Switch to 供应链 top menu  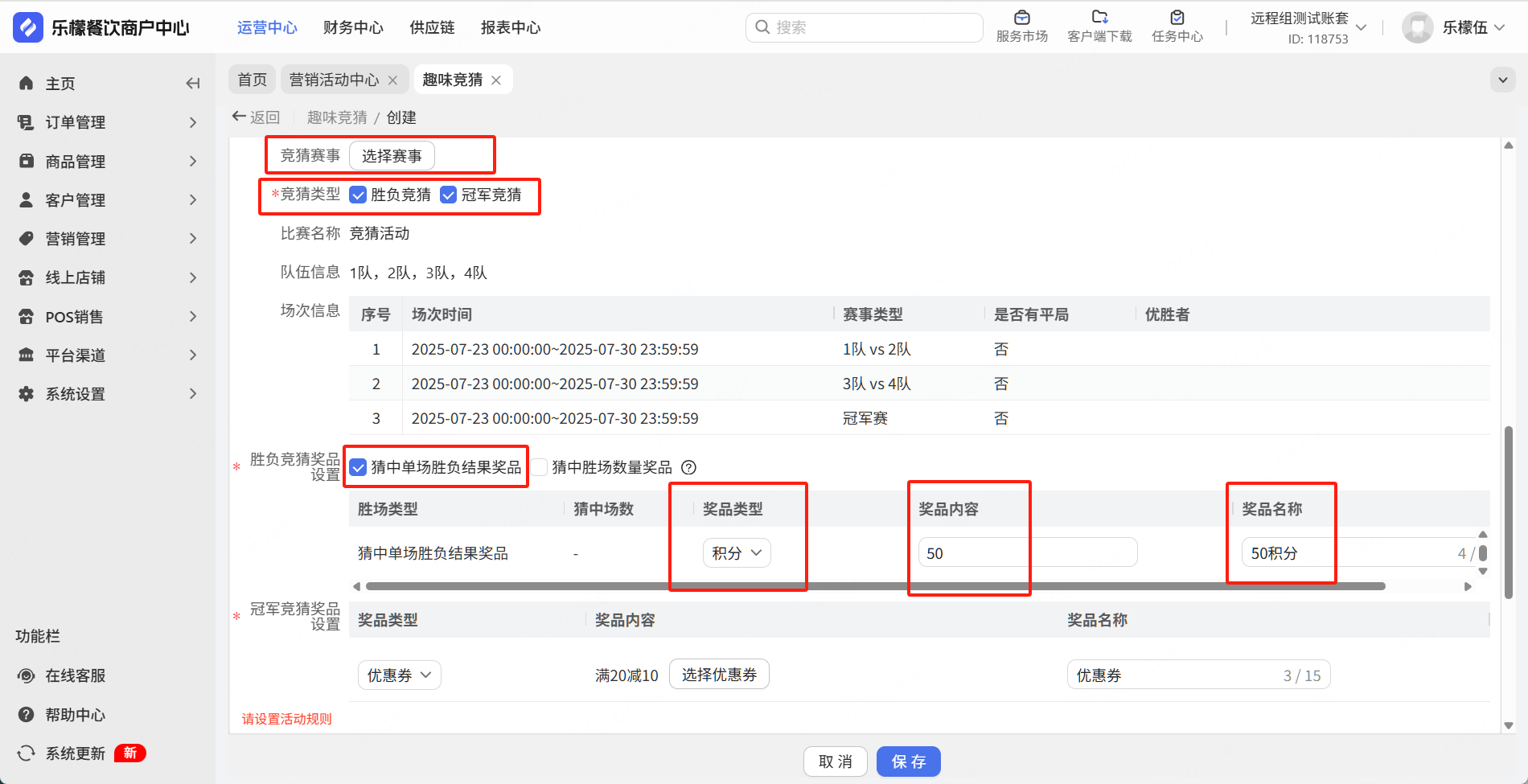pos(432,27)
